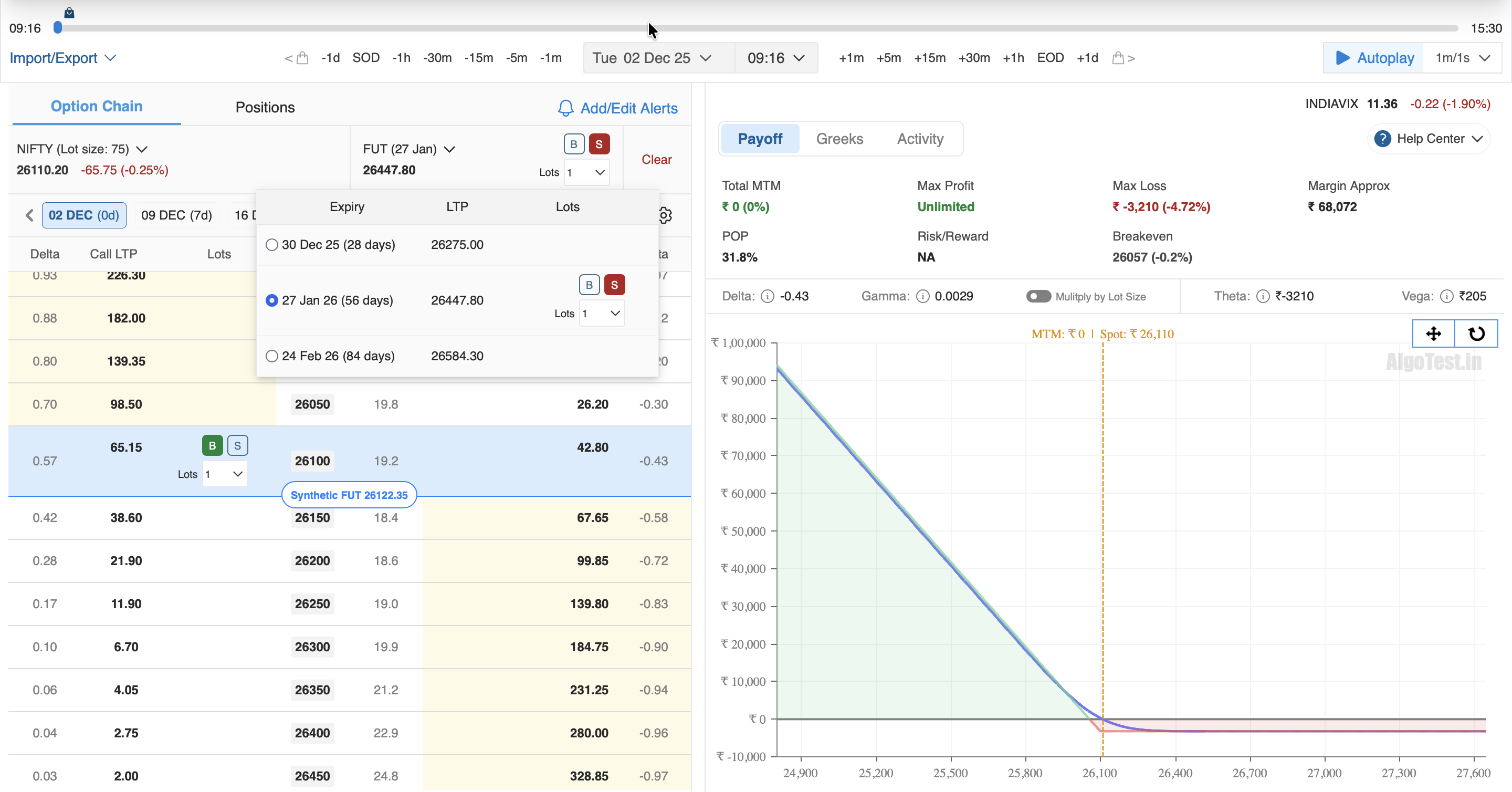Open the 1m/1s autoplay speed dropdown
This screenshot has height=792, width=1512.
coord(1462,58)
